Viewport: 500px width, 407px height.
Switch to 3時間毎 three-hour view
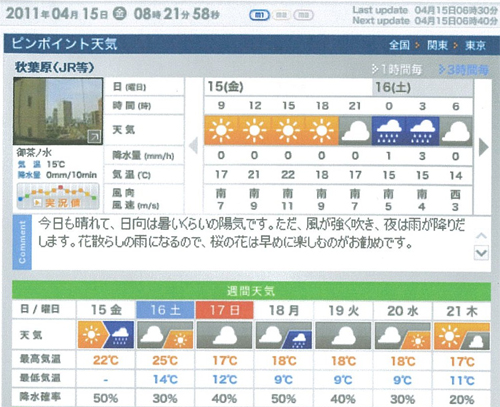pyautogui.click(x=464, y=69)
